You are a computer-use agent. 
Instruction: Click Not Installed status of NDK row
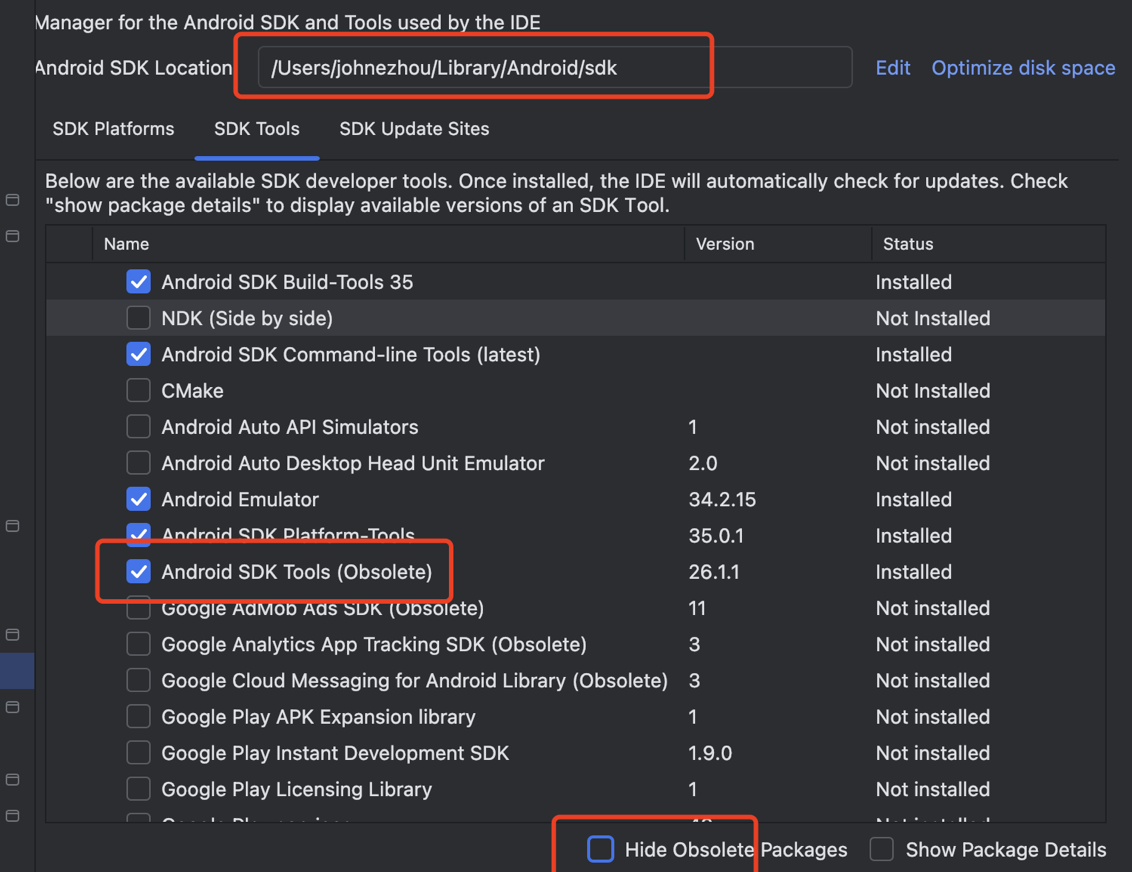point(933,318)
